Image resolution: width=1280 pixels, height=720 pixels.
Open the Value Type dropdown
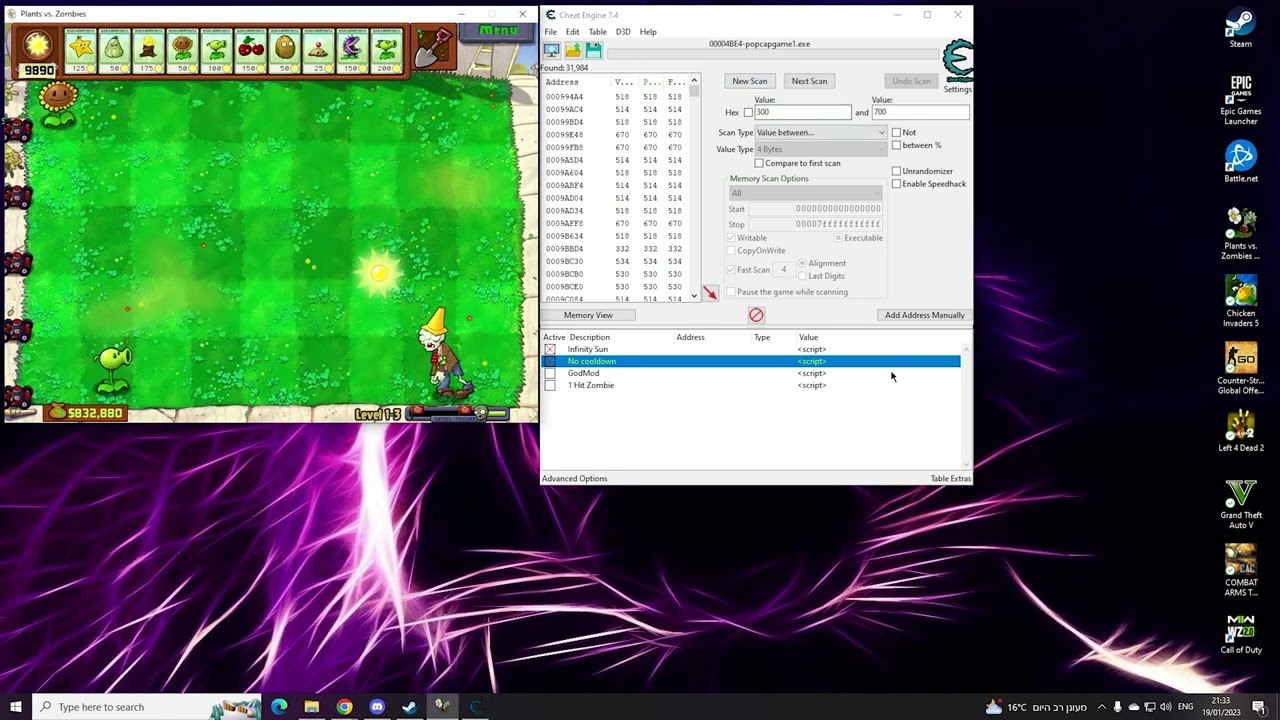pos(821,149)
